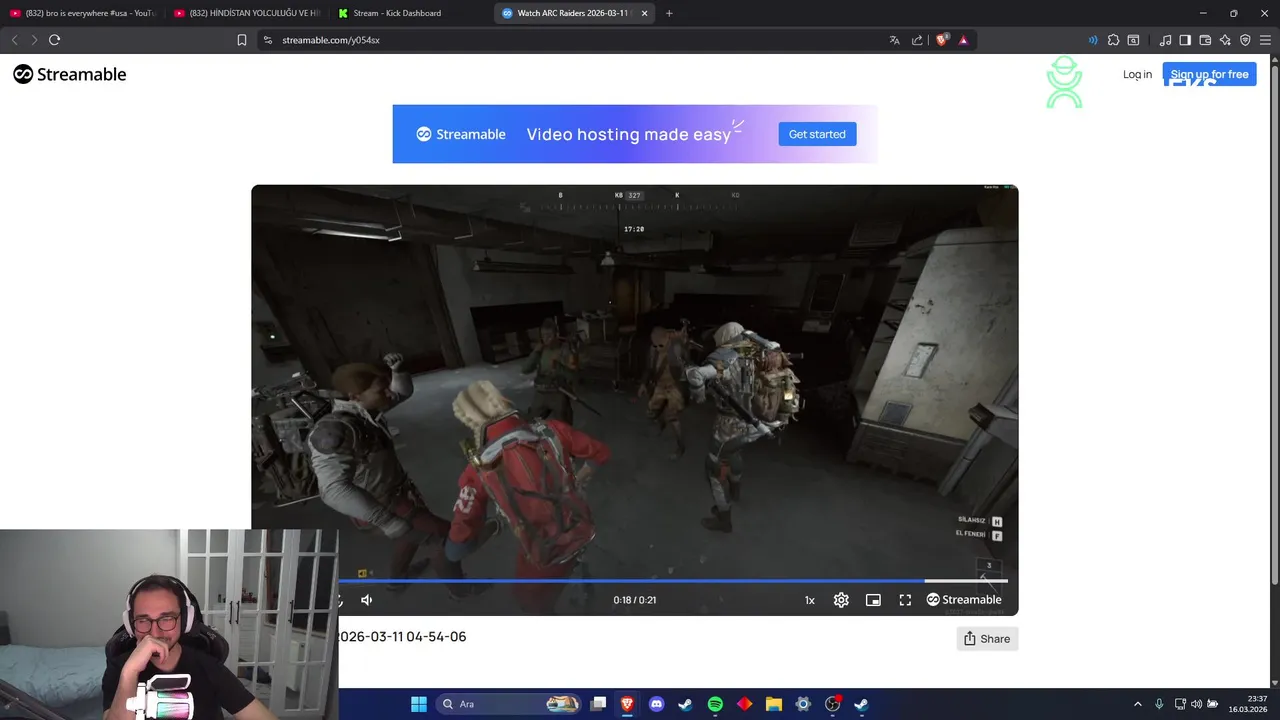Open the extensions puzzle icon

coord(1113,40)
